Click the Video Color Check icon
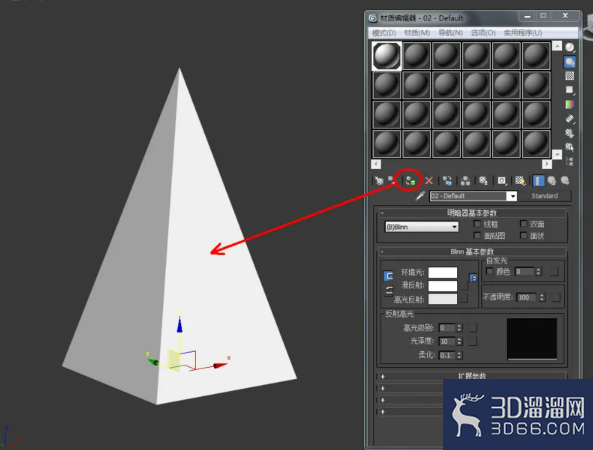Viewport: 593px width, 450px height. [570, 104]
